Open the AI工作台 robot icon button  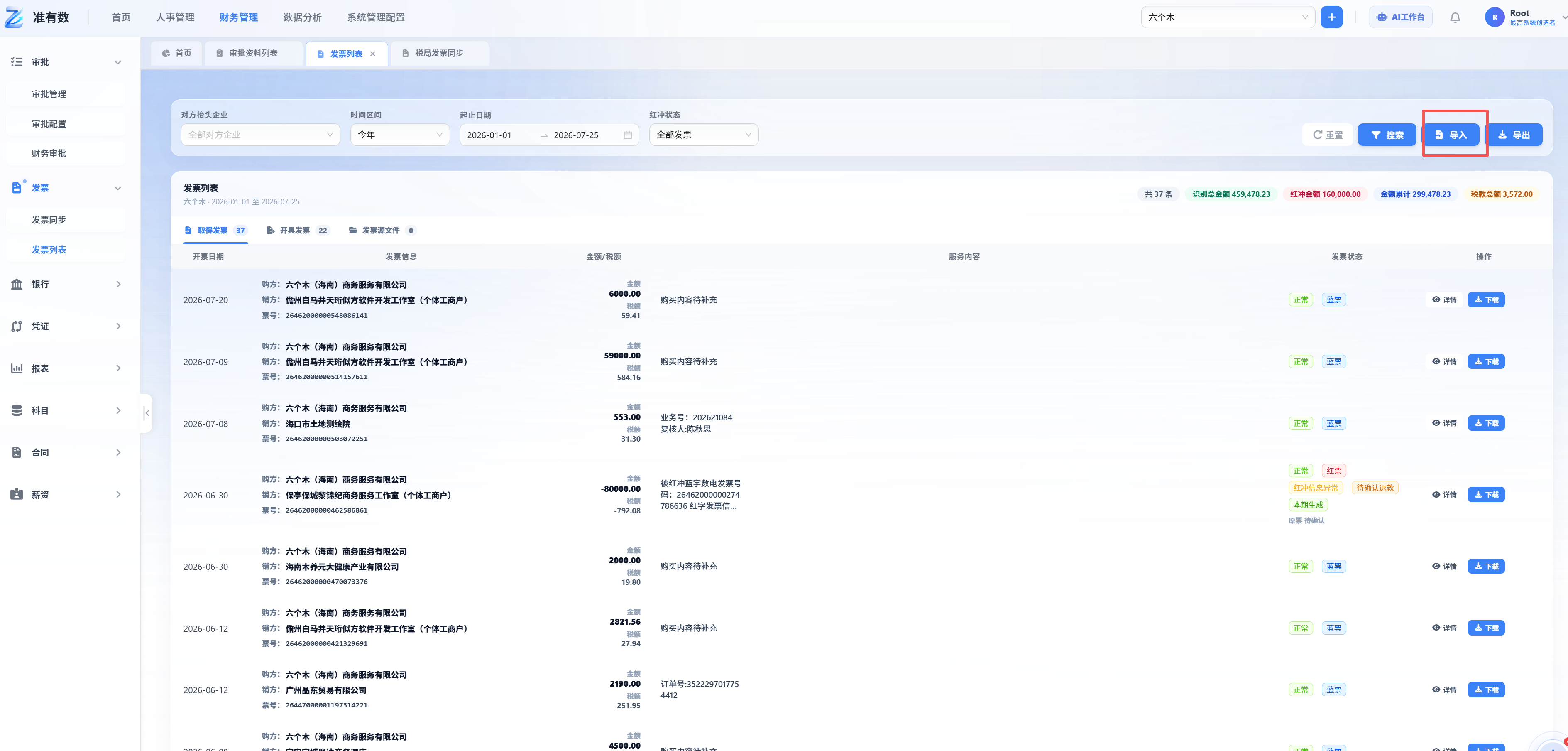pyautogui.click(x=1400, y=17)
